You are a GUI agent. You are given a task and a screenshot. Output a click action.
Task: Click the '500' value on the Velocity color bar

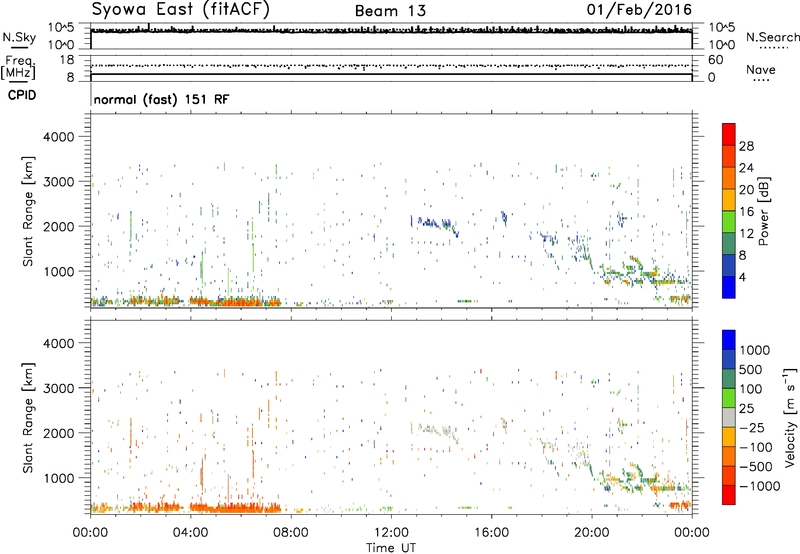coord(753,369)
